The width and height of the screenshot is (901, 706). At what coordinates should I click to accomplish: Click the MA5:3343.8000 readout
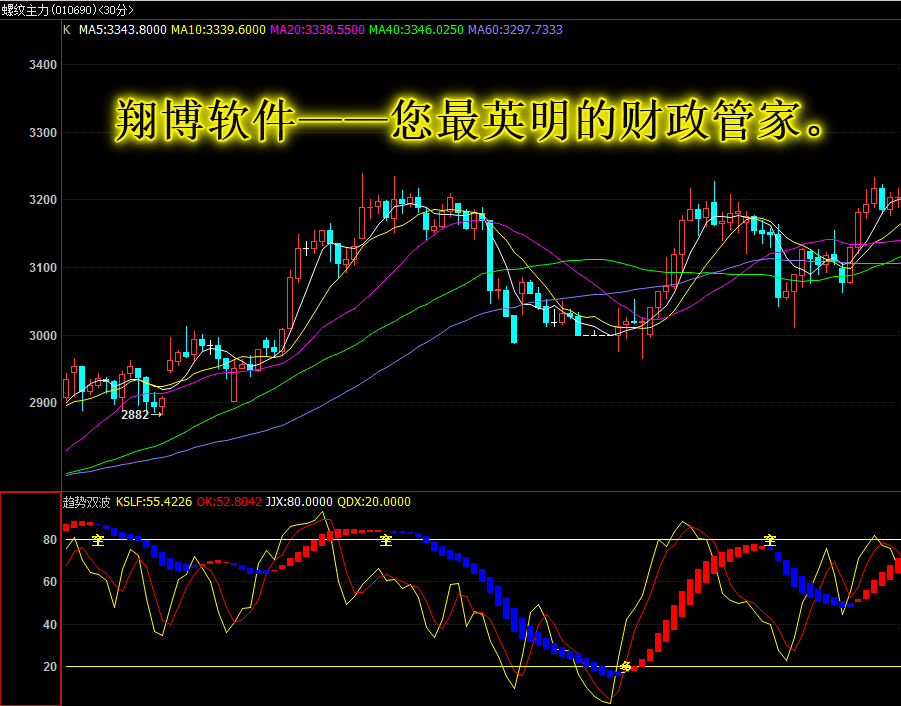(122, 30)
